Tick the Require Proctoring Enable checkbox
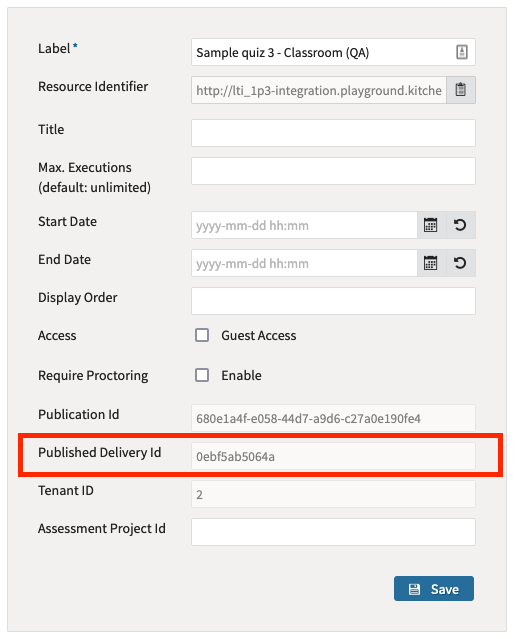This screenshot has width=516, height=639. click(202, 375)
